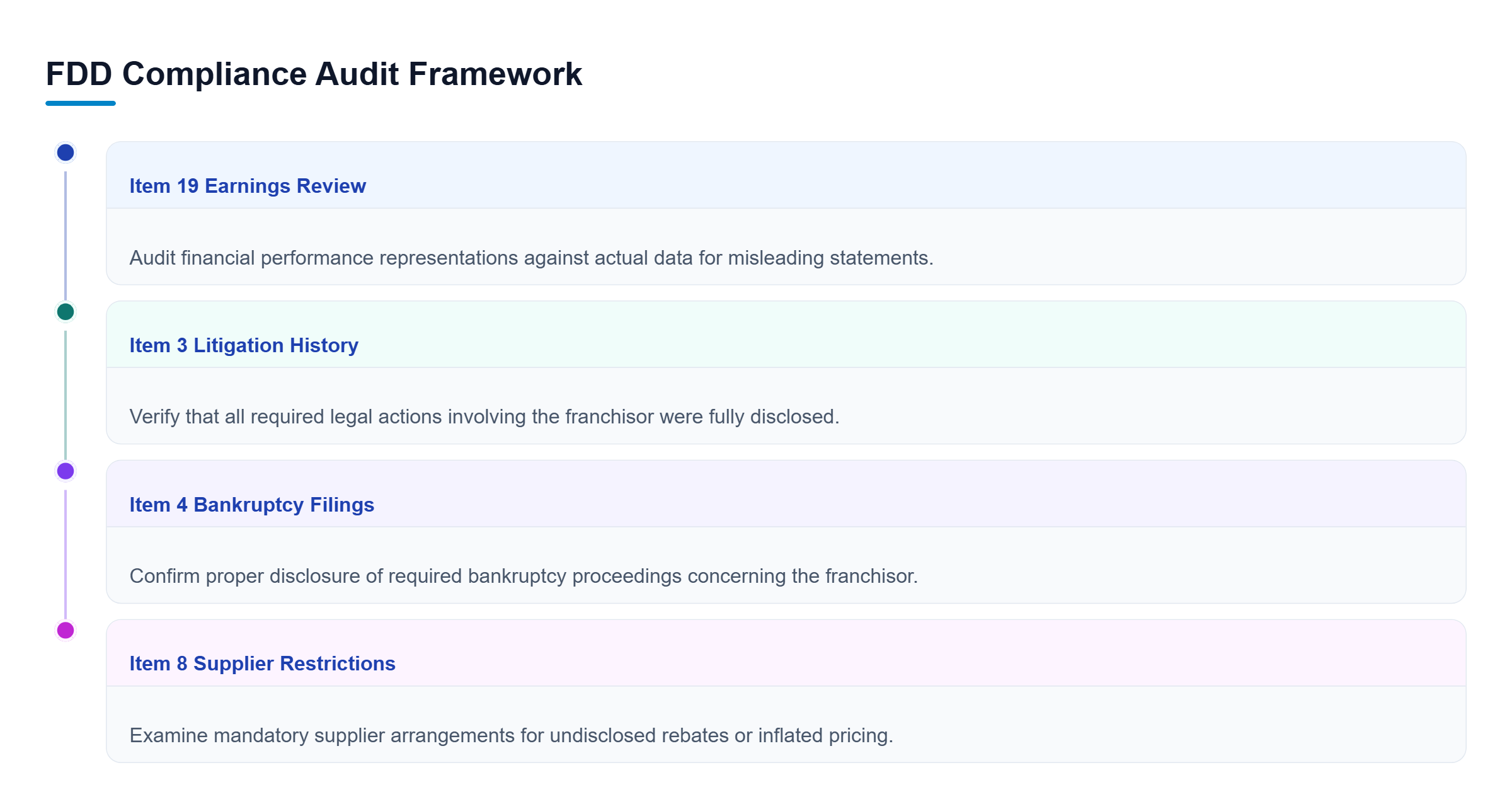Click the teal timeline dot
This screenshot has height=809, width=1512.
point(66,312)
